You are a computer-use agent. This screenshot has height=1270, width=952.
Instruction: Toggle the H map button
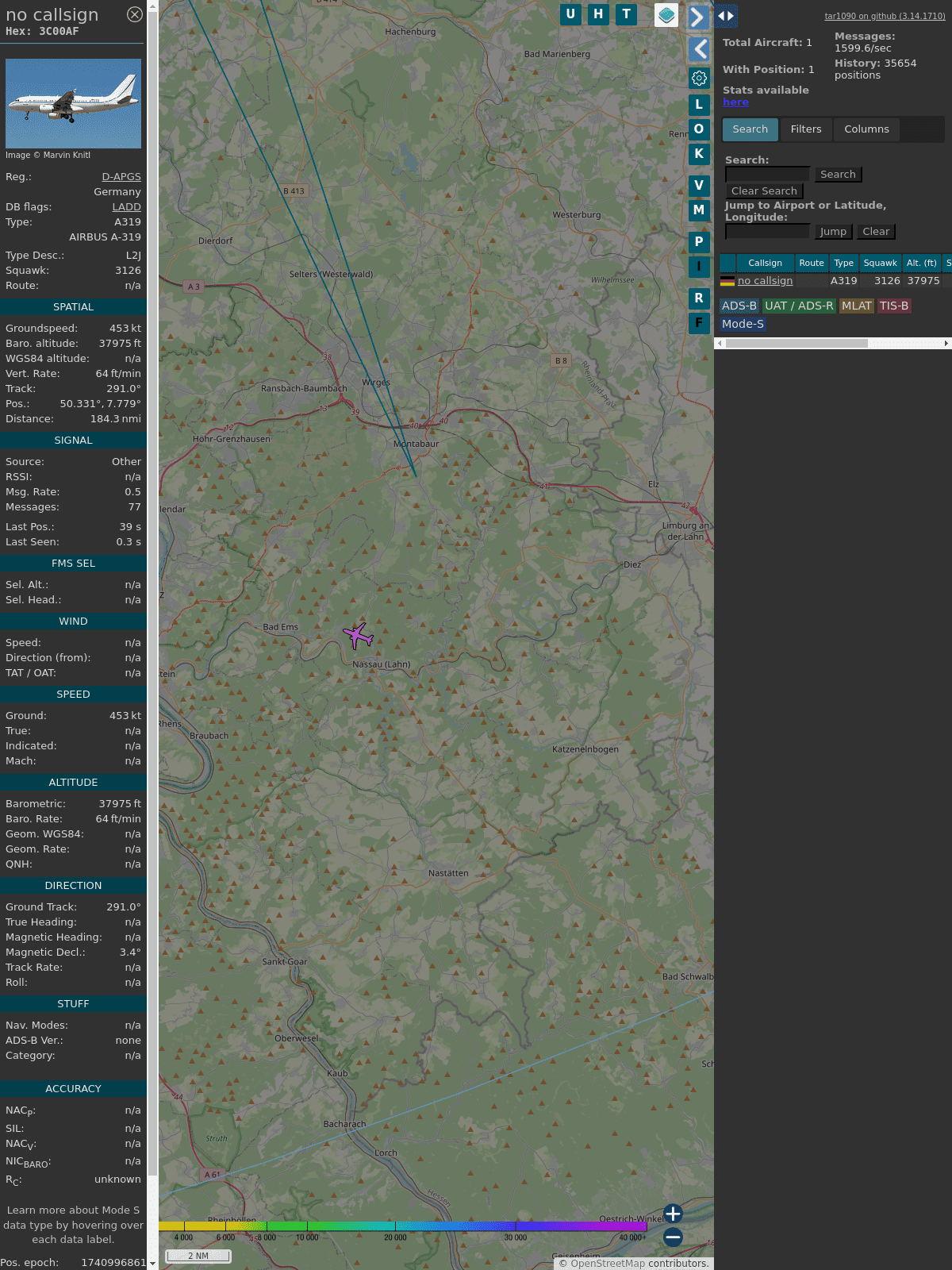[598, 14]
